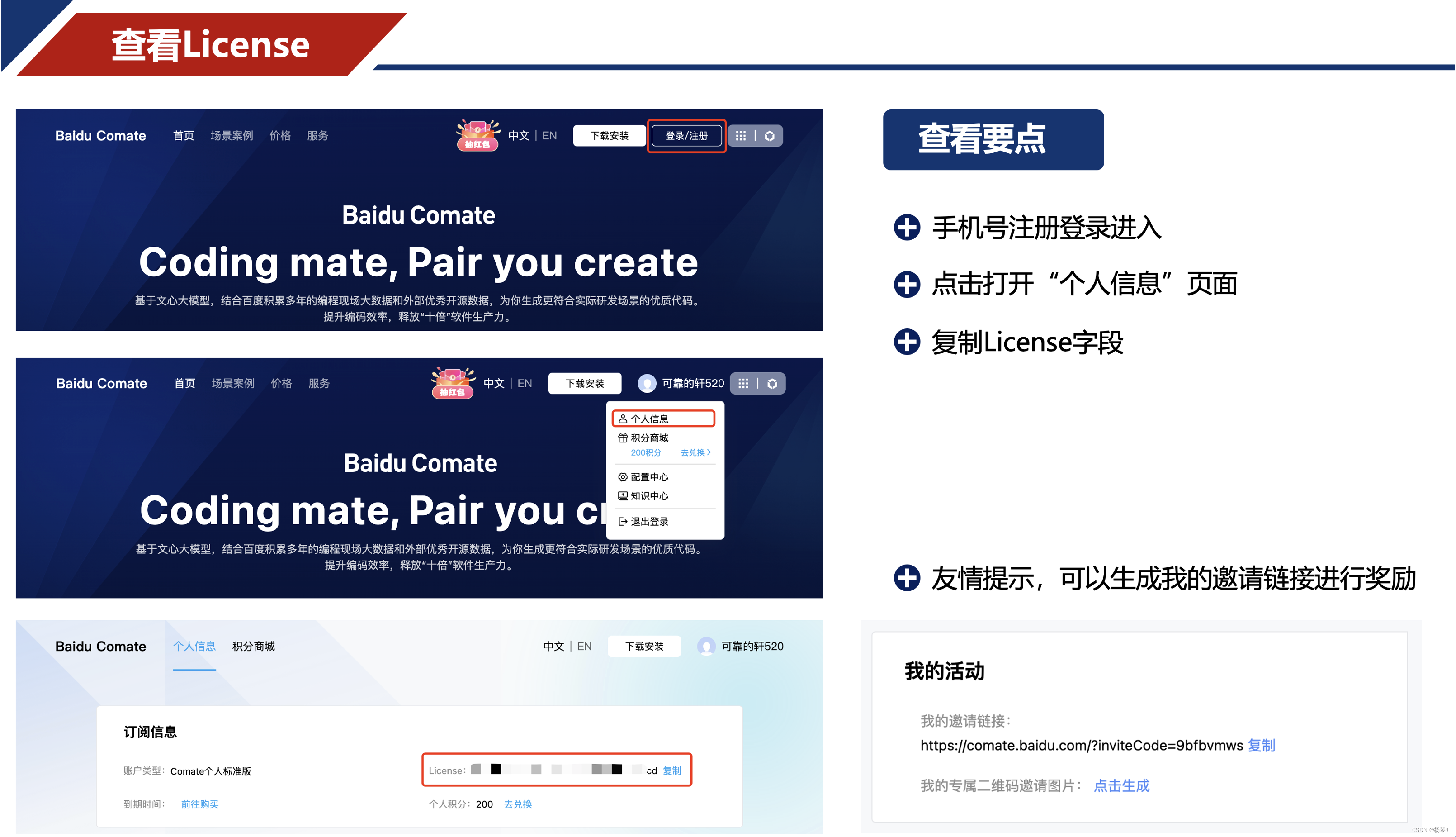Image resolution: width=1456 pixels, height=837 pixels.
Task: Click the 登录/注册 button in the logged-out banner
Action: pos(686,136)
